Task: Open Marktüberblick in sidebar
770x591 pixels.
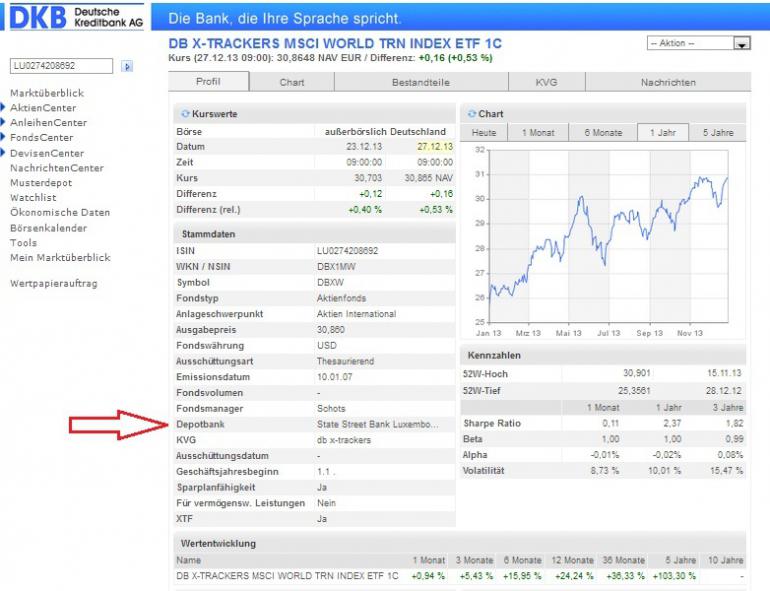Action: pyautogui.click(x=47, y=93)
